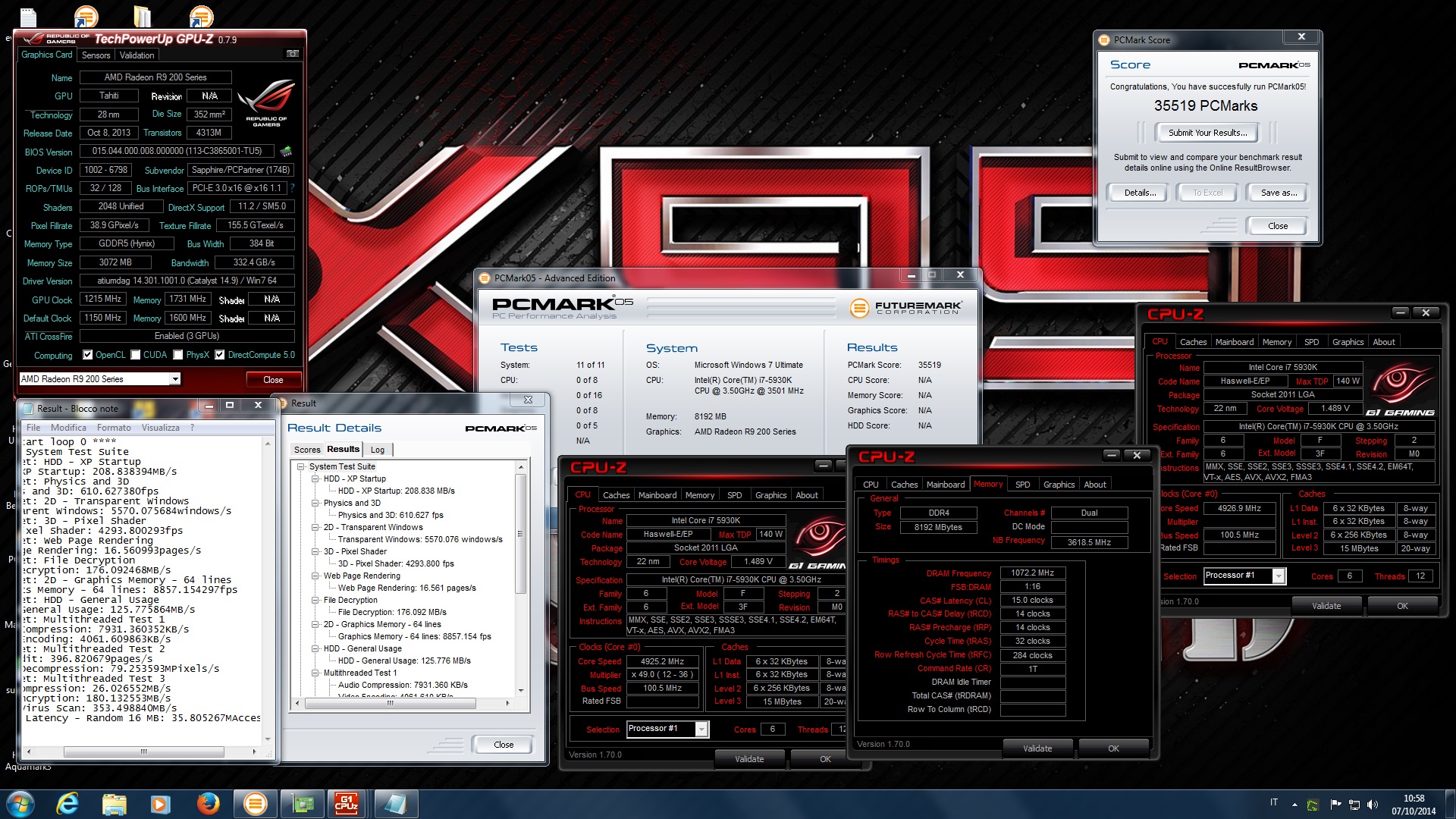Open Processor #1 selection dropdown in front CPU-Z
The image size is (1456, 819).
click(x=668, y=729)
